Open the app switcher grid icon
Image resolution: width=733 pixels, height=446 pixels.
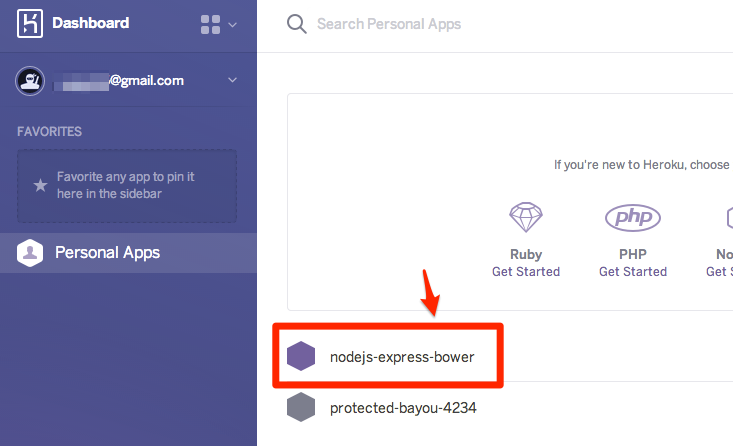[x=210, y=24]
